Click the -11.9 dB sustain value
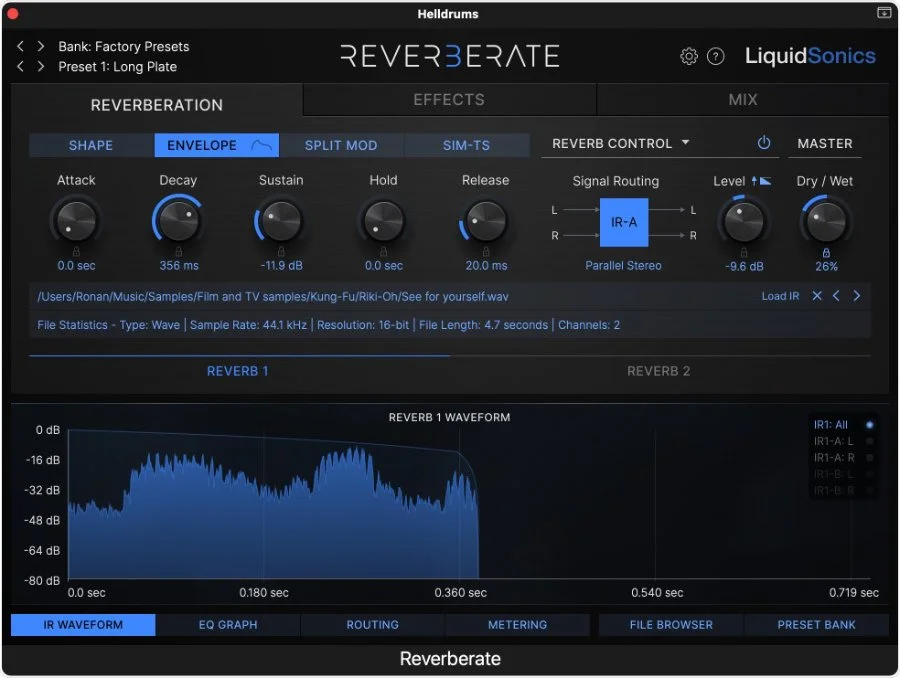The height and width of the screenshot is (678, 900). point(281,266)
